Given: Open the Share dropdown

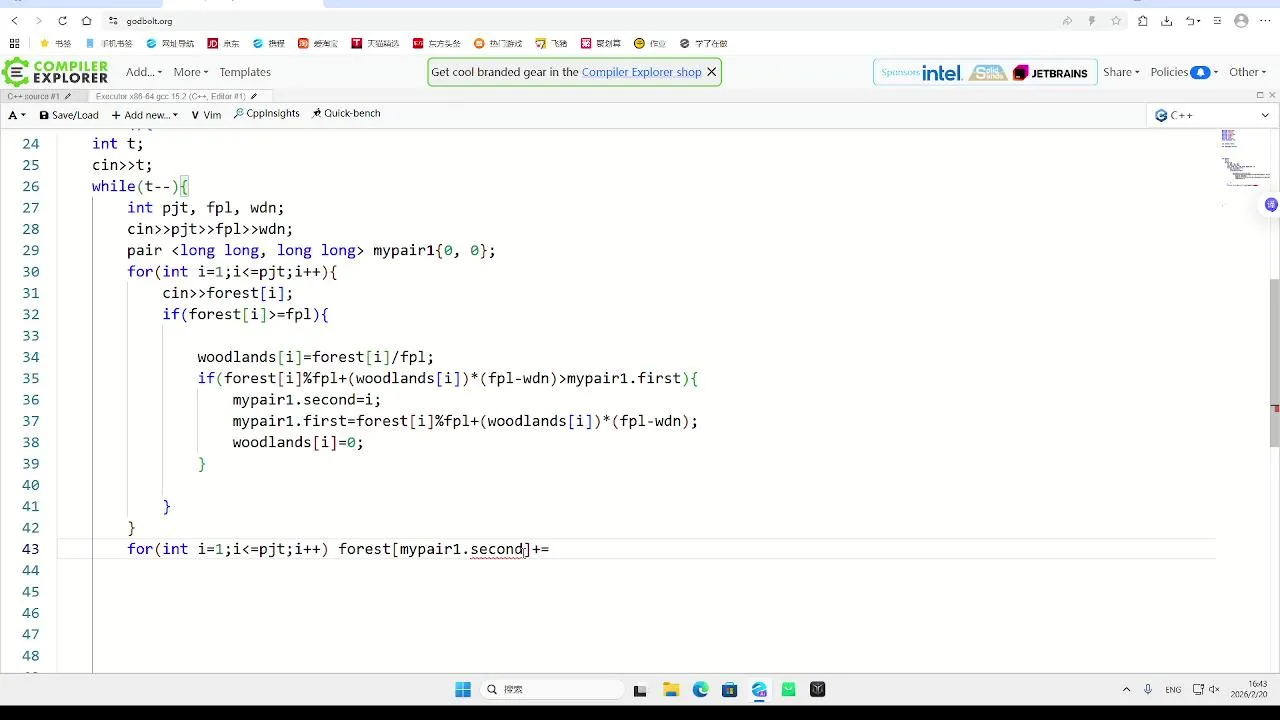Looking at the screenshot, I should [1121, 72].
